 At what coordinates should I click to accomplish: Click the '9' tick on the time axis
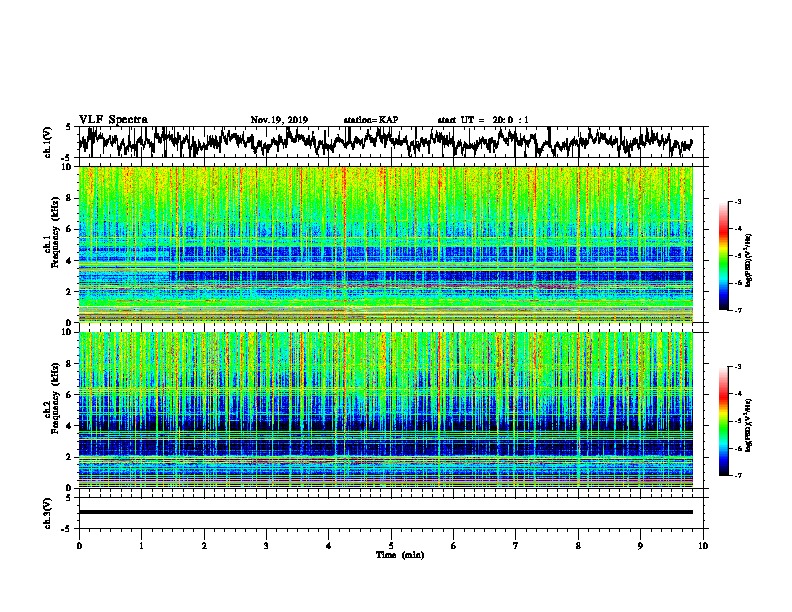pyautogui.click(x=640, y=545)
